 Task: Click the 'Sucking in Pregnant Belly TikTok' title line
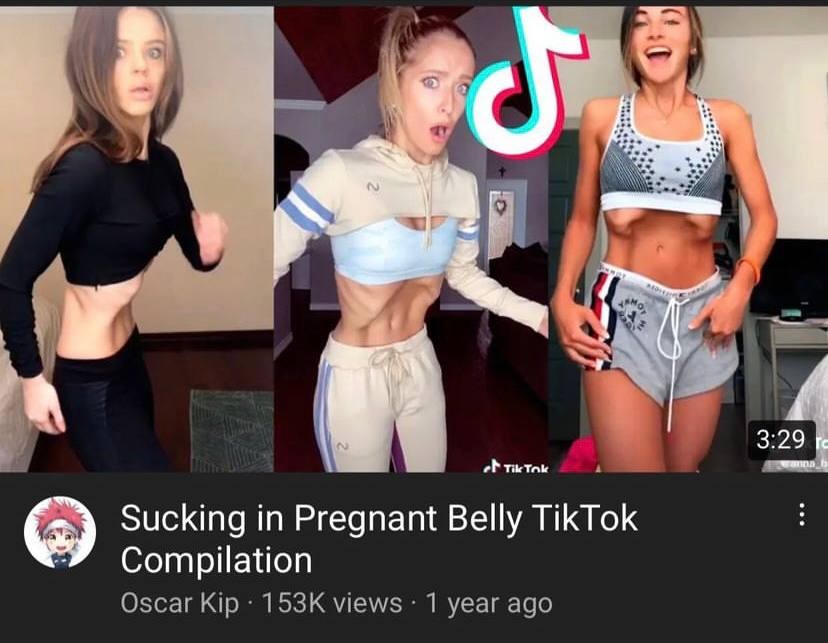pos(379,519)
